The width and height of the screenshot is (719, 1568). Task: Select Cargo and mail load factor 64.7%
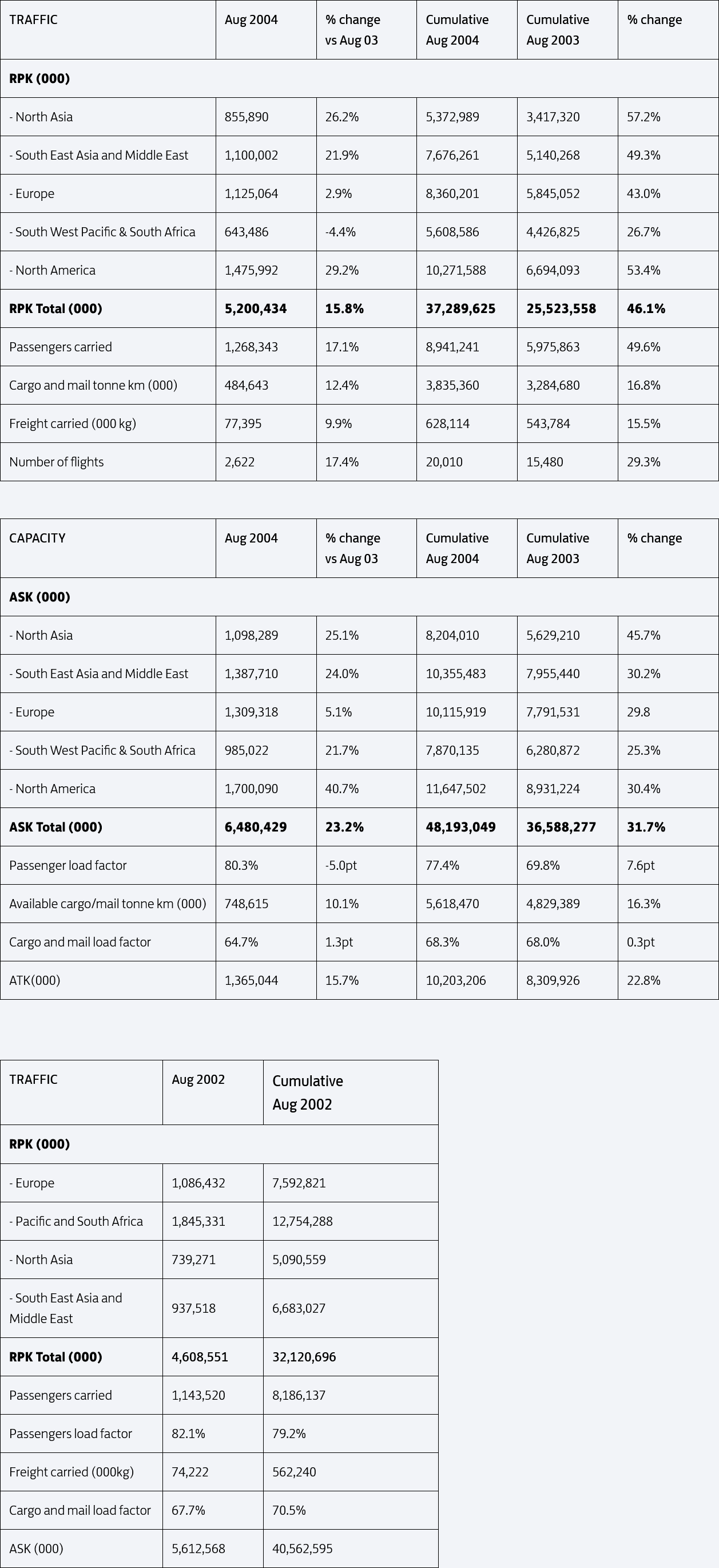(x=266, y=943)
